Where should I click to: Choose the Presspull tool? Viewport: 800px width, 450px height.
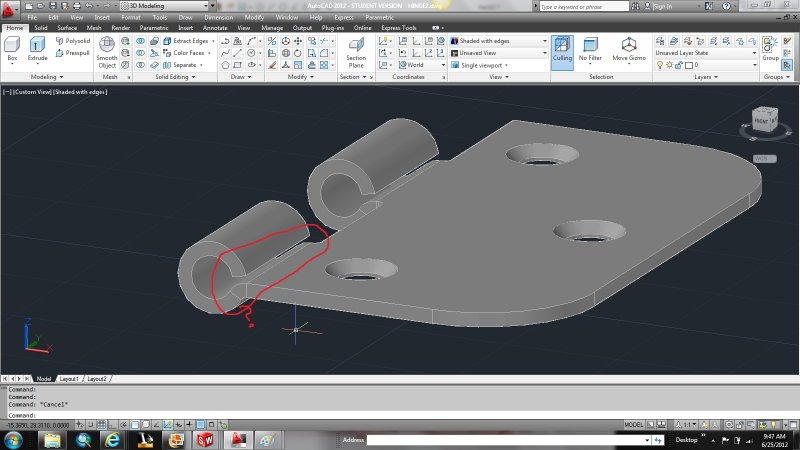tap(72, 52)
